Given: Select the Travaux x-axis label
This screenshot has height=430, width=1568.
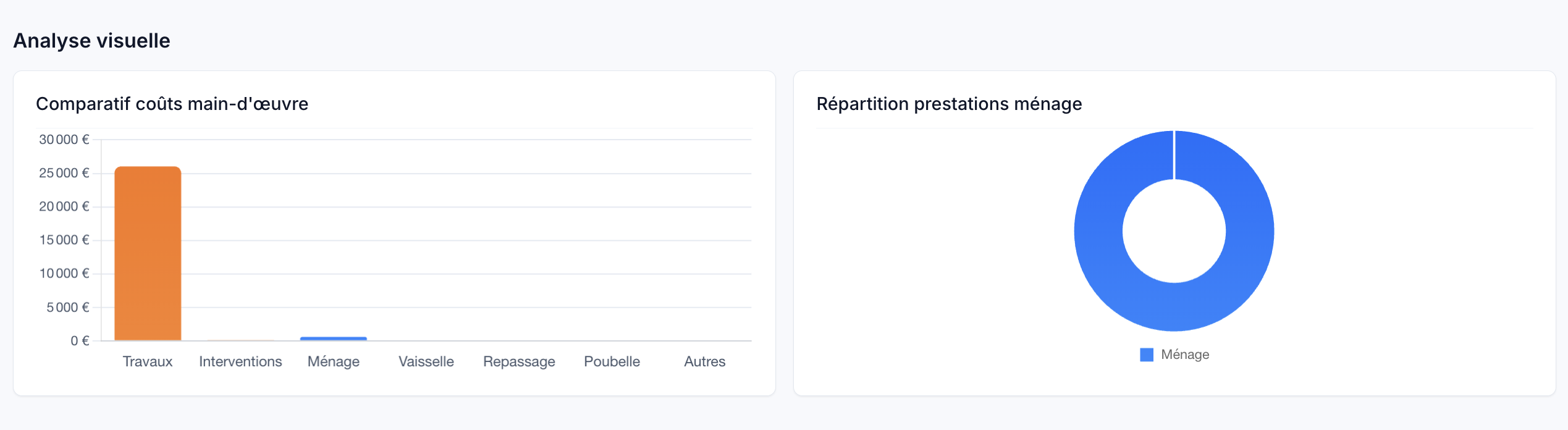Looking at the screenshot, I should click(x=148, y=361).
